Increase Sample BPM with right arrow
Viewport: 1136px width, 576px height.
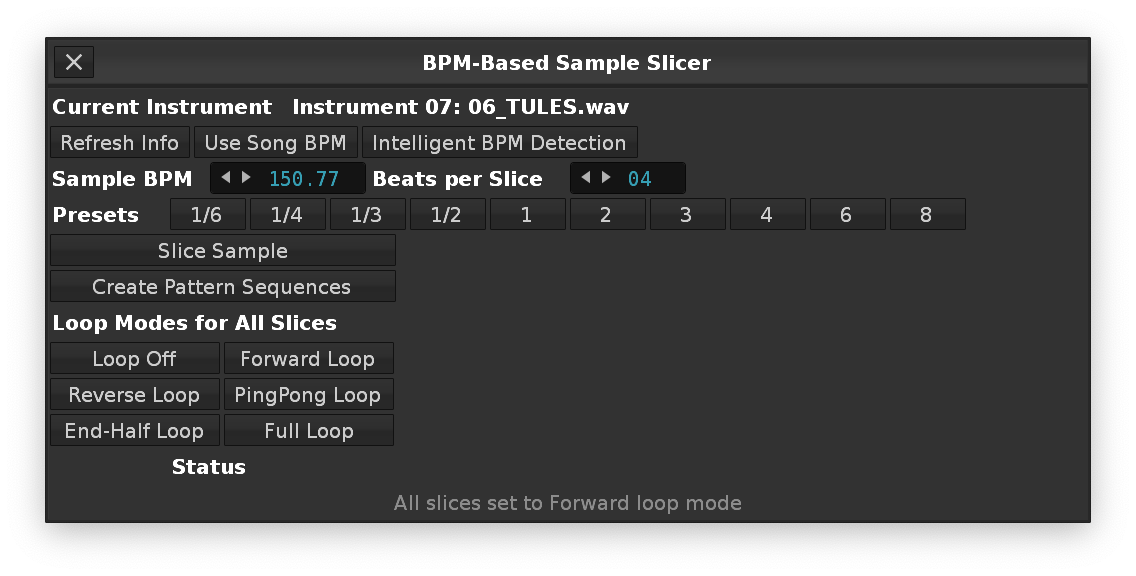[246, 178]
